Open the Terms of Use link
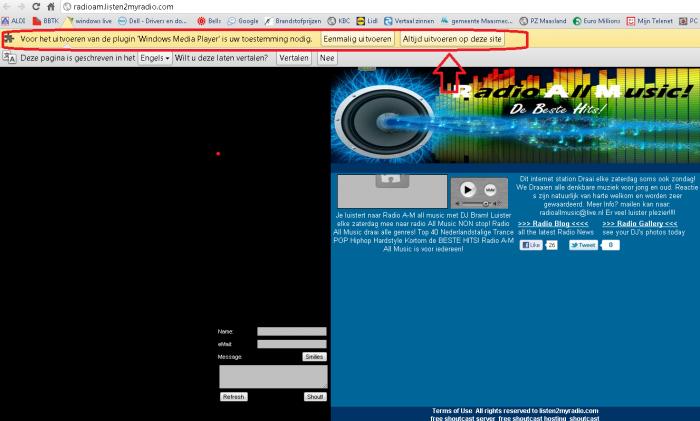 (452, 411)
